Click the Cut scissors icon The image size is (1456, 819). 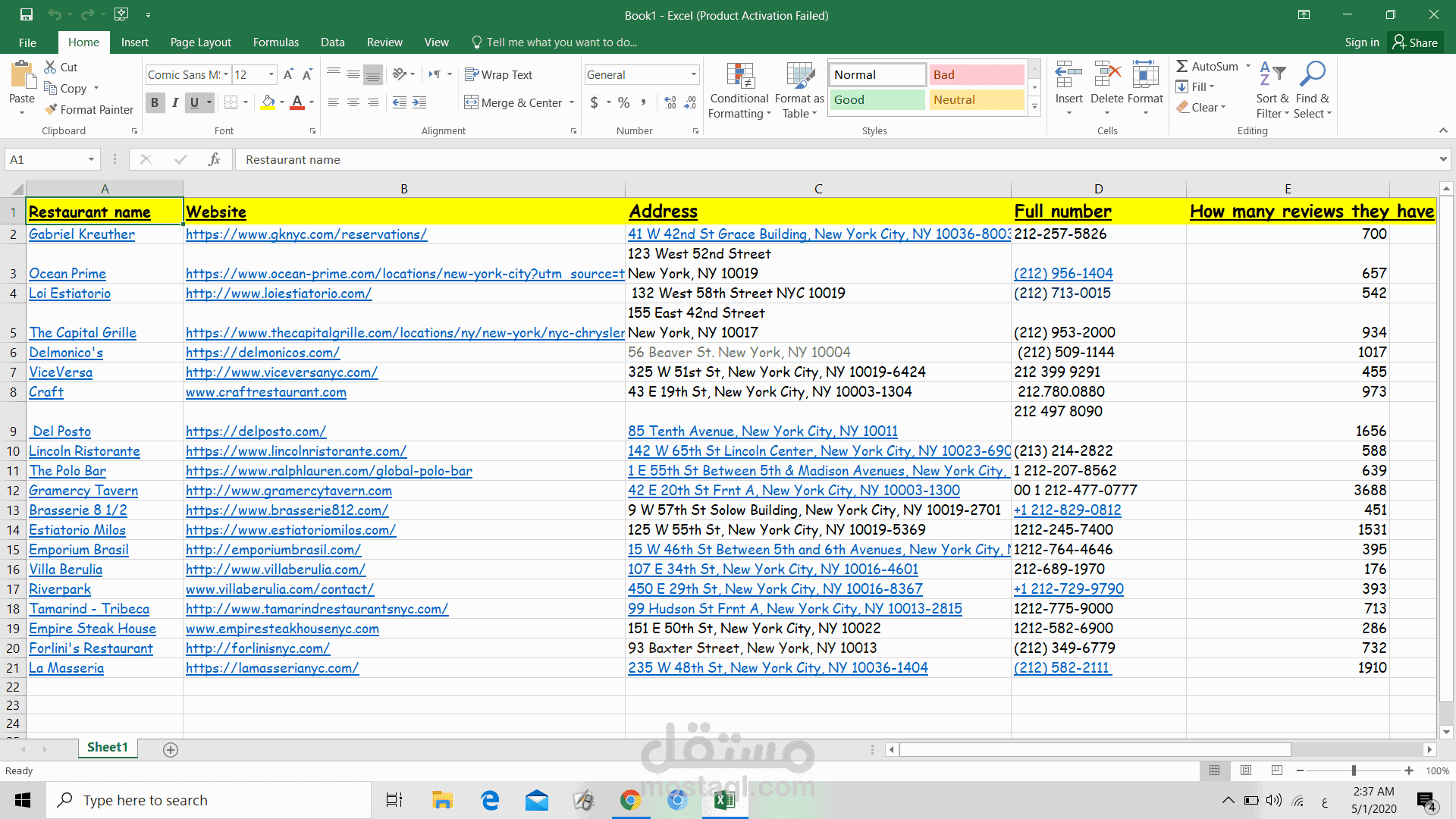tap(51, 67)
